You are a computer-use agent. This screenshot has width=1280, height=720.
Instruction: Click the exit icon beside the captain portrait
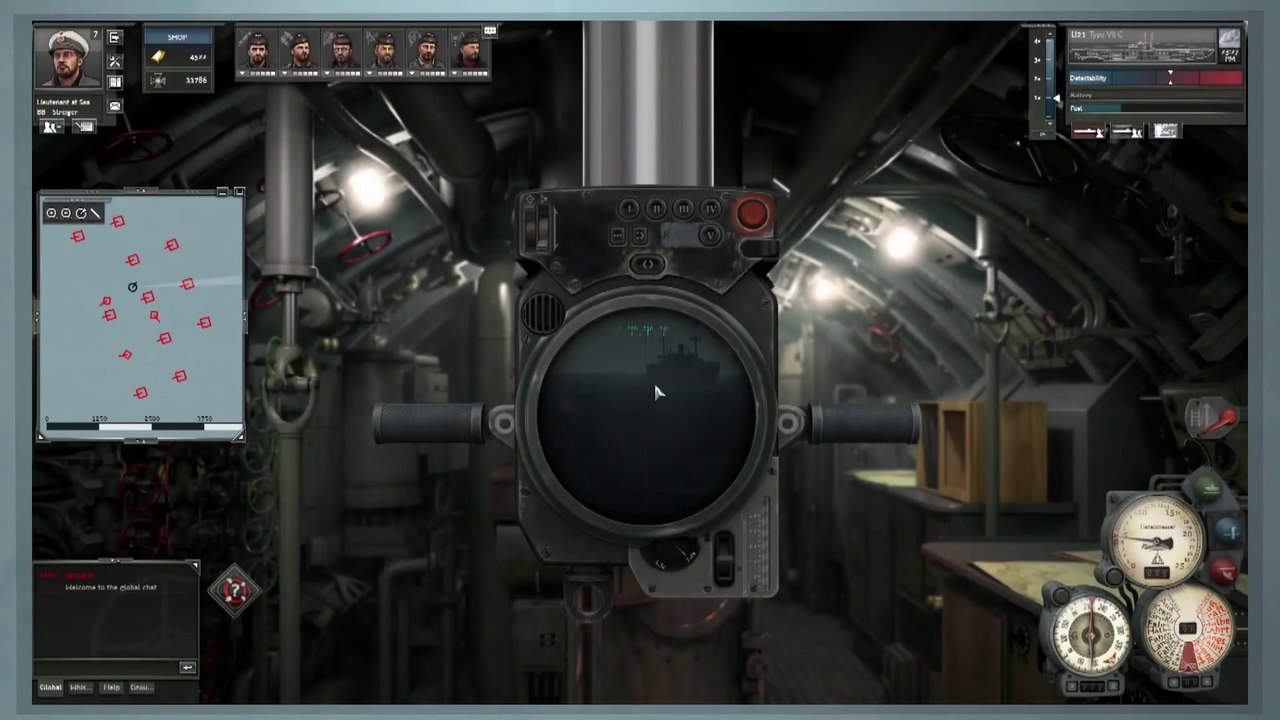115,38
